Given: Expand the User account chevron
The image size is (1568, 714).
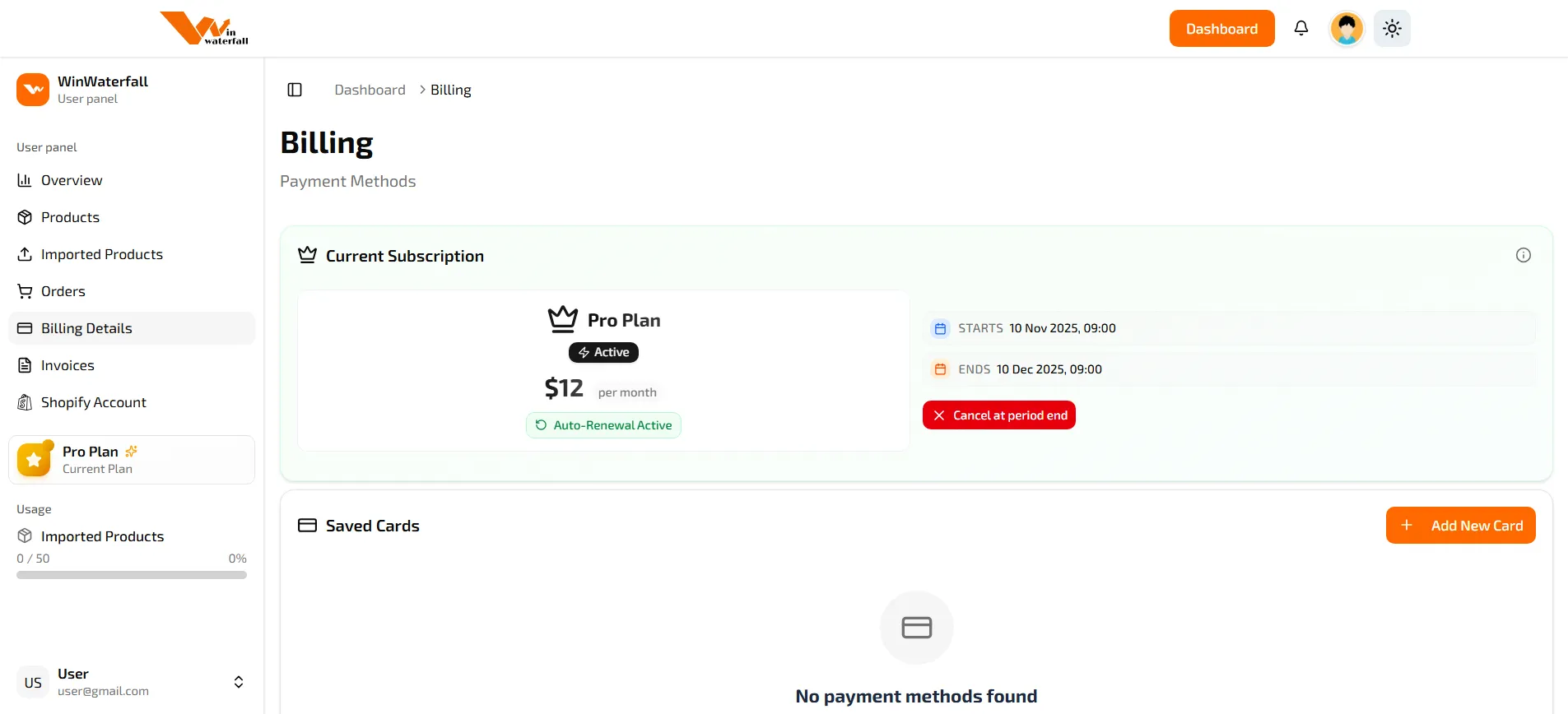Looking at the screenshot, I should (x=238, y=682).
